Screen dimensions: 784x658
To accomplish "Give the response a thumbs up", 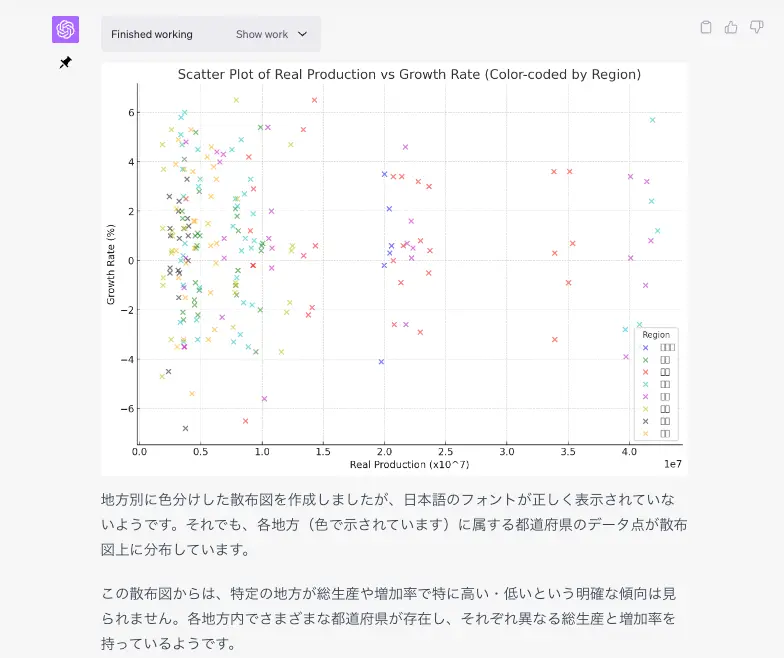I will click(731, 27).
